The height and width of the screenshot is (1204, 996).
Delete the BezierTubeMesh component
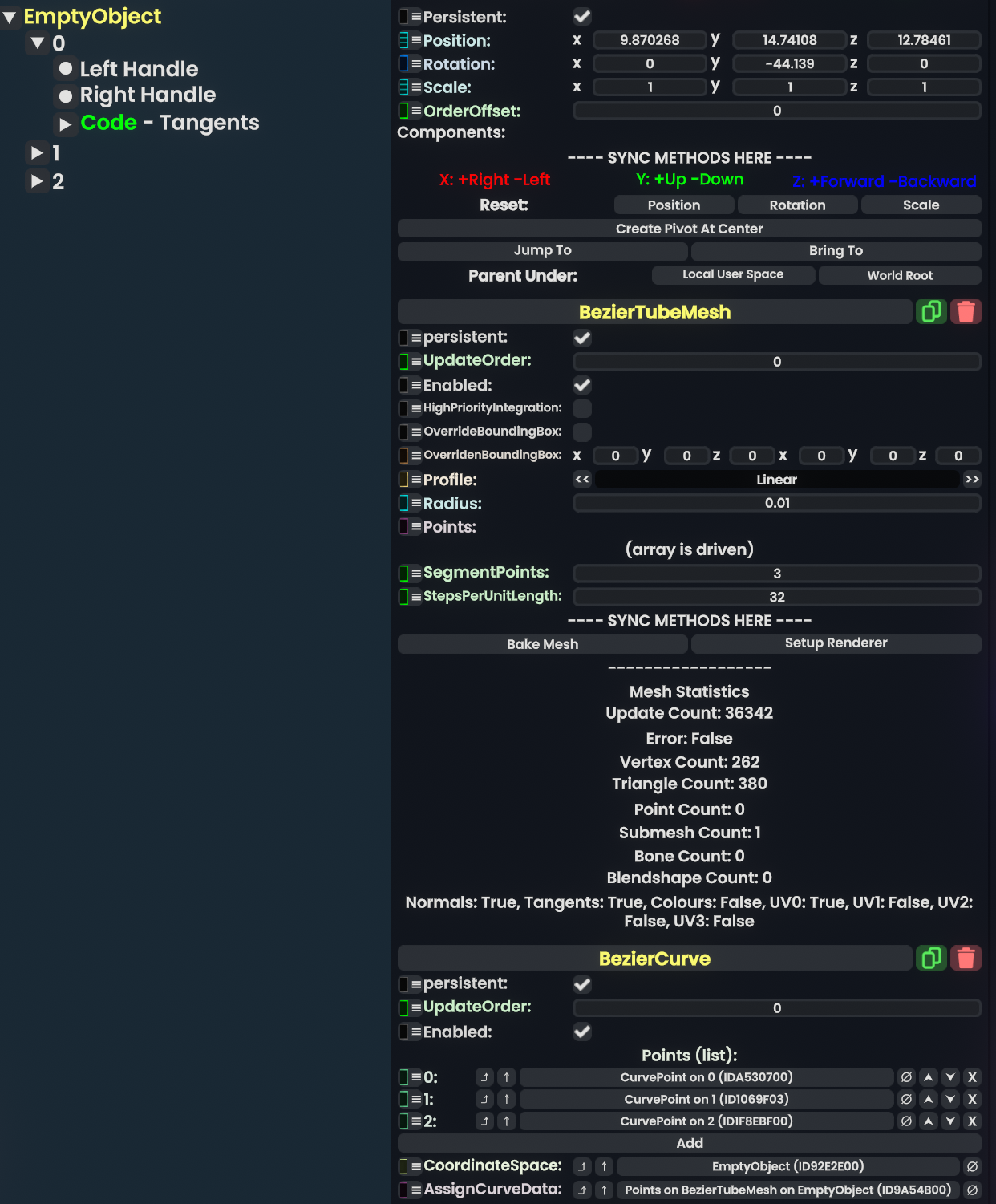(966, 311)
